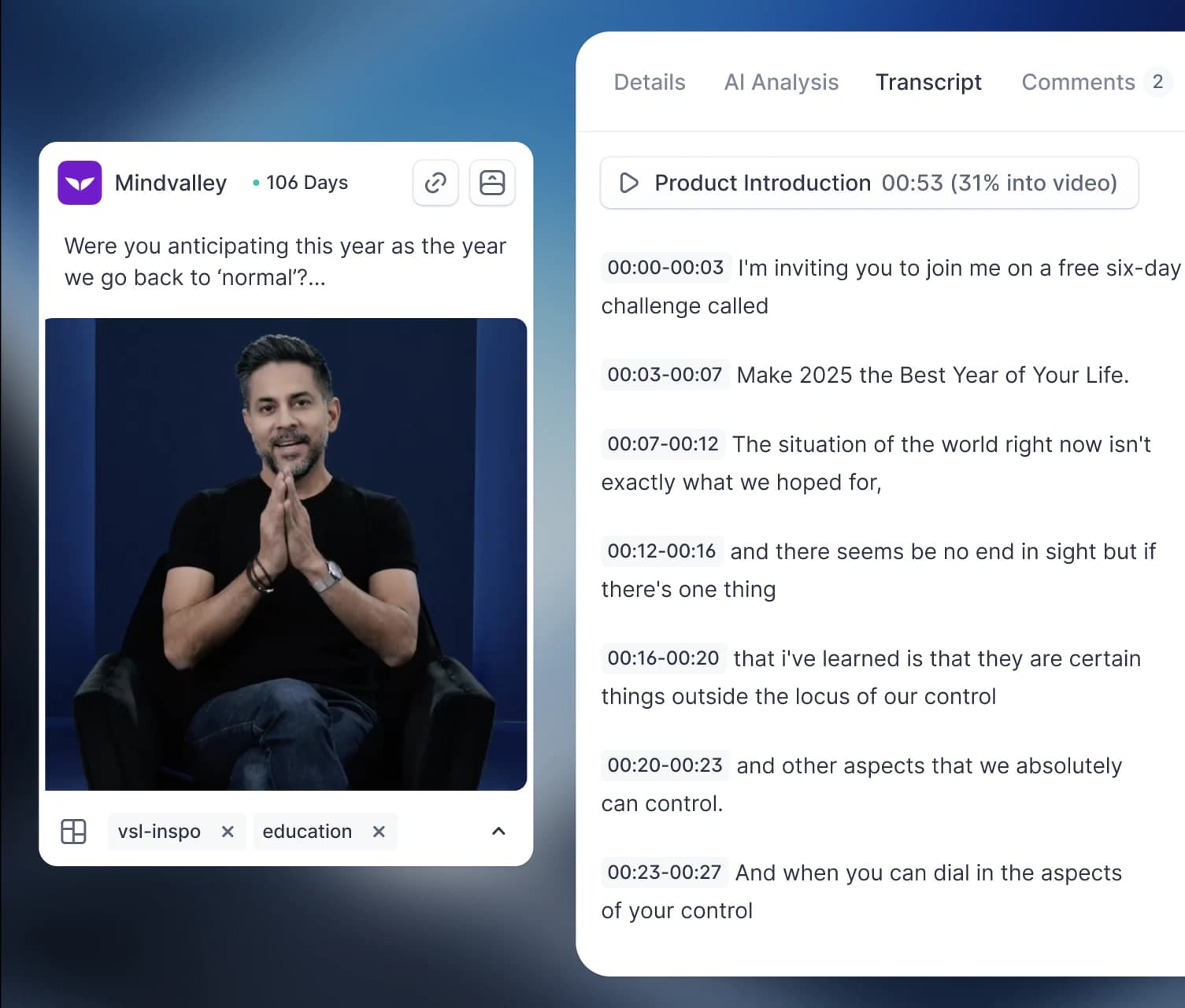The height and width of the screenshot is (1008, 1185).
Task: Remove the education tag
Action: (379, 832)
